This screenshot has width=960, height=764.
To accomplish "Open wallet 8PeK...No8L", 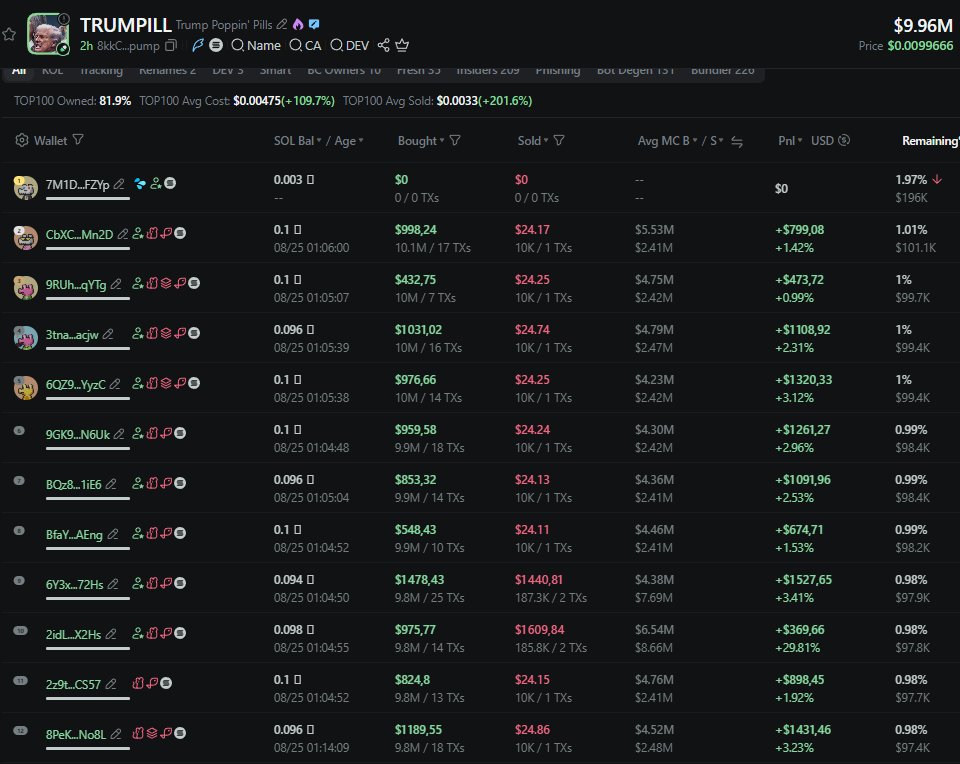I will (75, 735).
